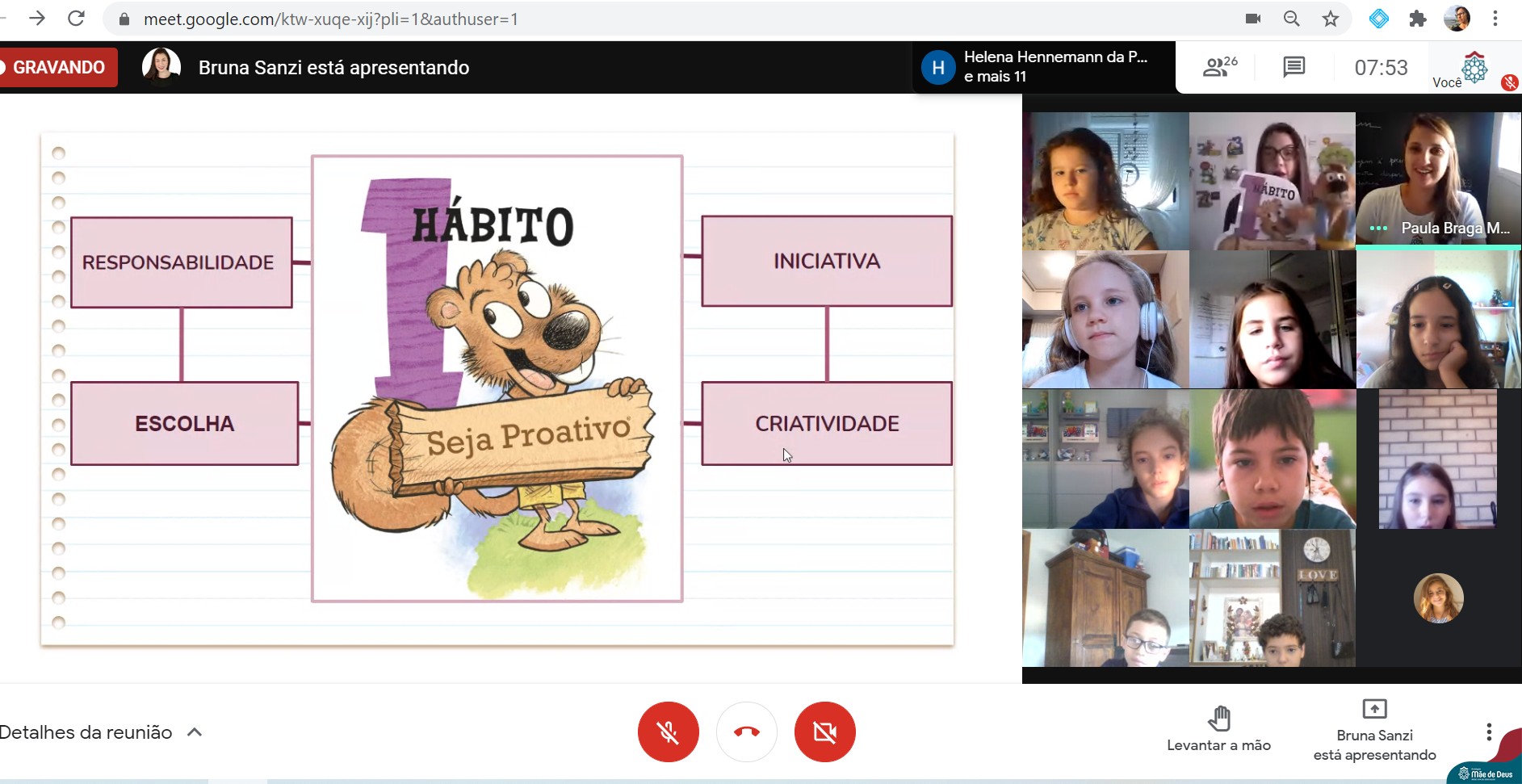Open the chat messages panel
1522x784 pixels.
(x=1293, y=67)
